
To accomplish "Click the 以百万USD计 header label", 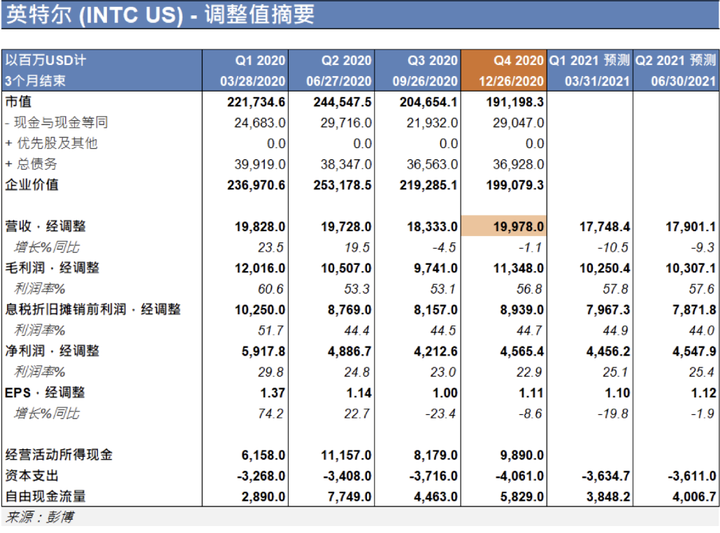I will 45,60.
